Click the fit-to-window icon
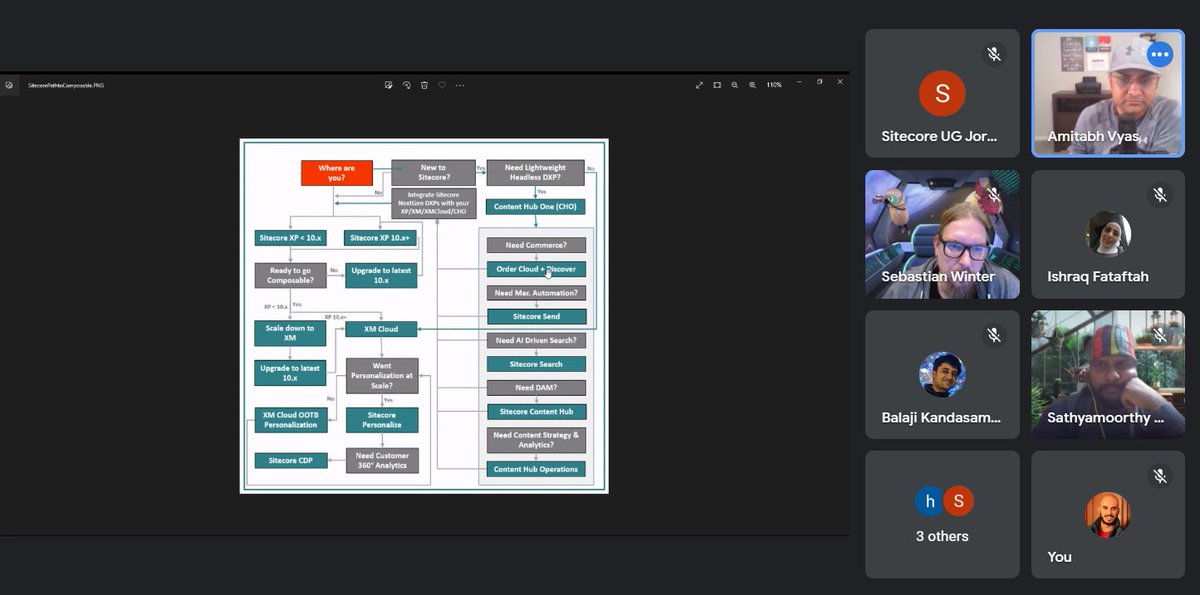 point(716,85)
